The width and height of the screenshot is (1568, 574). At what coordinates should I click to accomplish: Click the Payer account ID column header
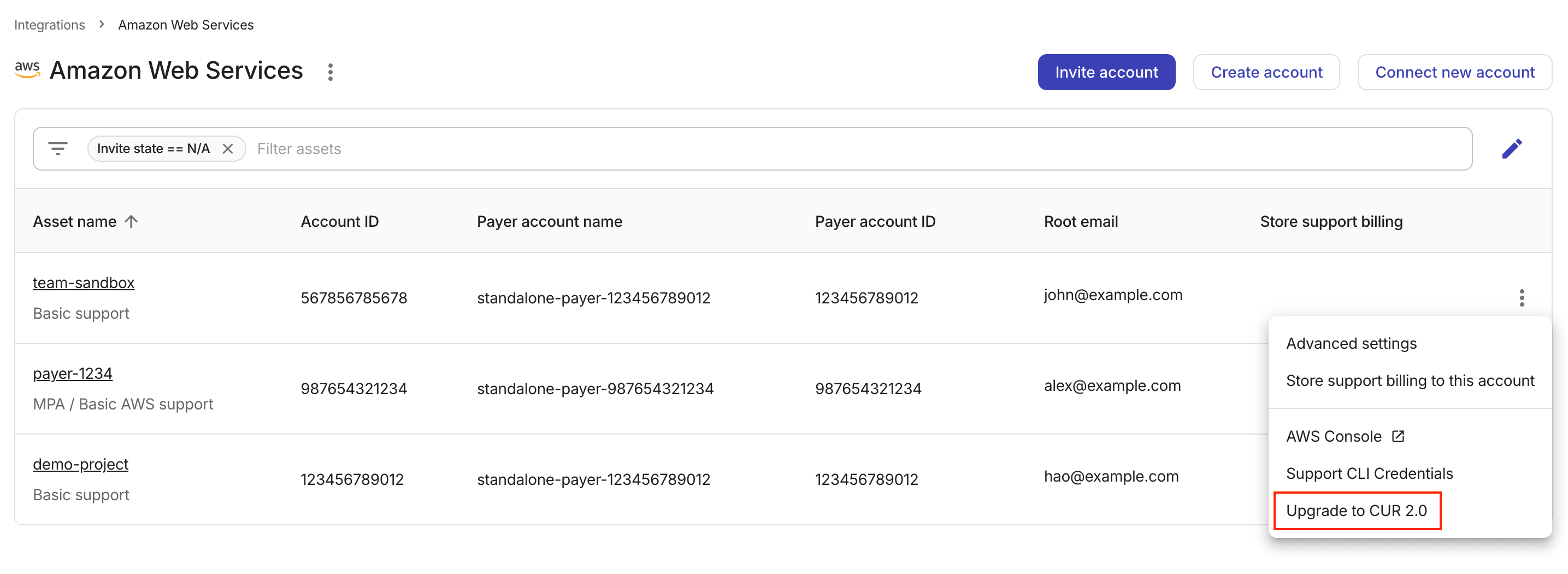pos(875,221)
